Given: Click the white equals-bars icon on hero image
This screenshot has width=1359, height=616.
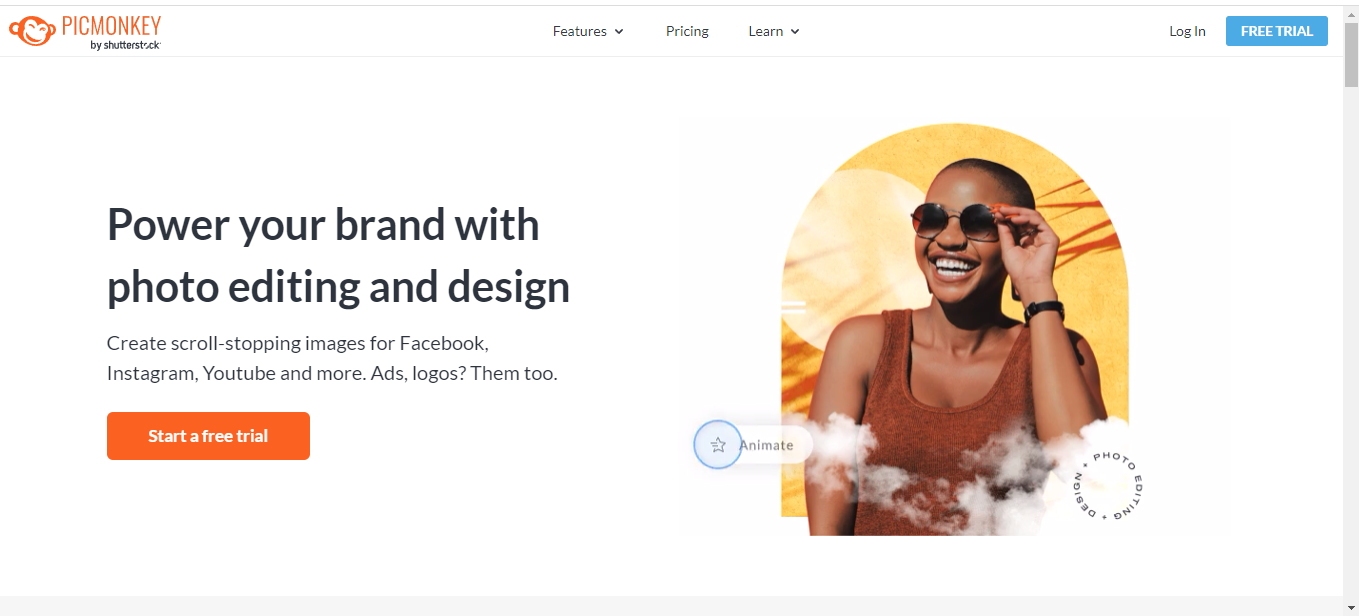Looking at the screenshot, I should coord(794,308).
